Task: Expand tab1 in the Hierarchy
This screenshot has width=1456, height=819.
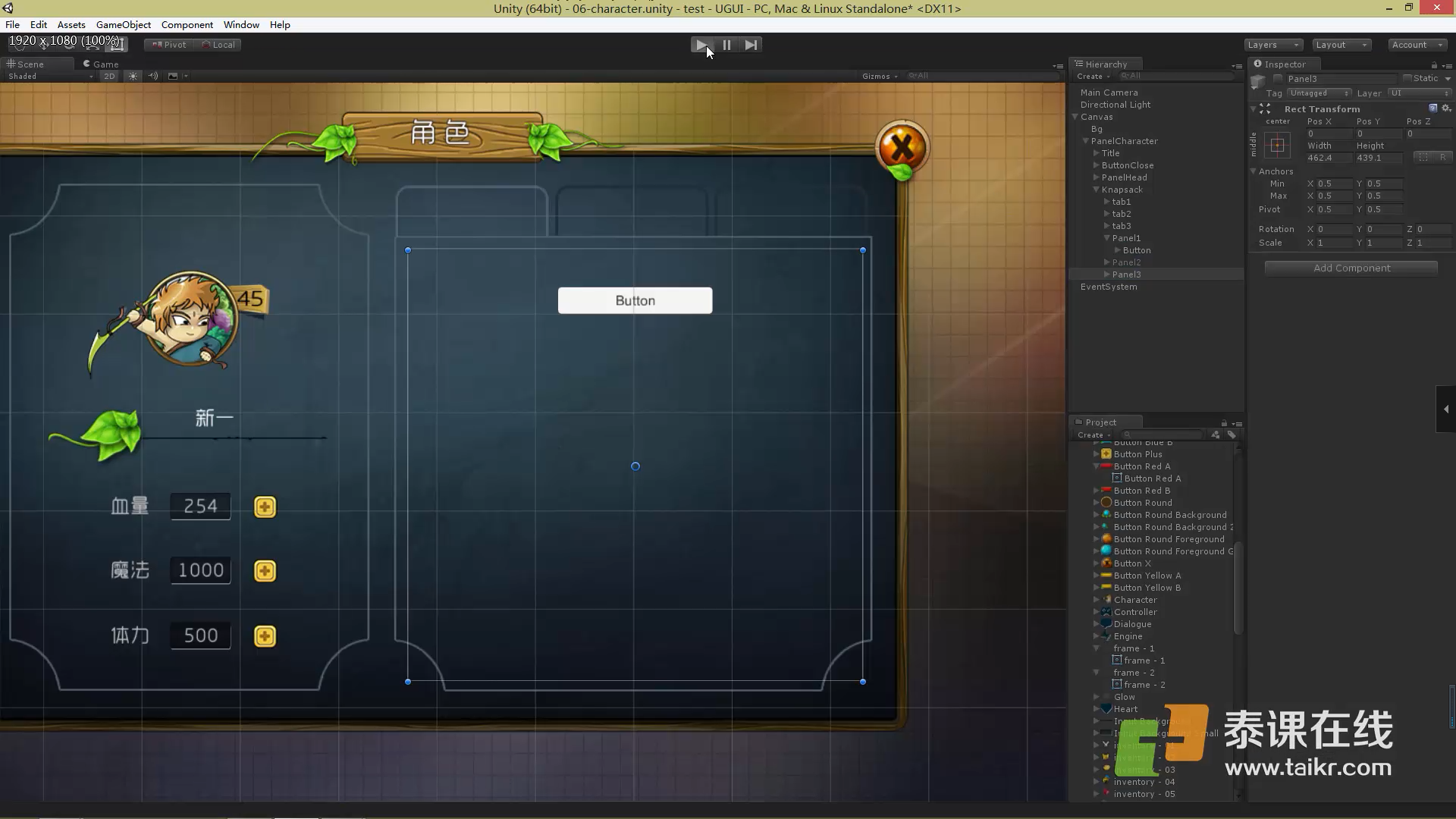Action: [x=1107, y=202]
